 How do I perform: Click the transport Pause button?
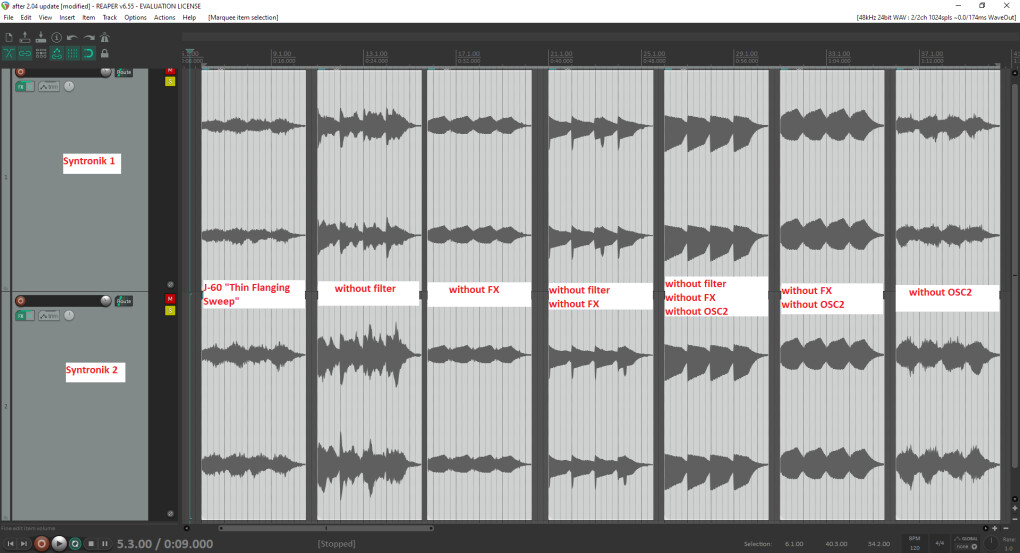pyautogui.click(x=105, y=543)
